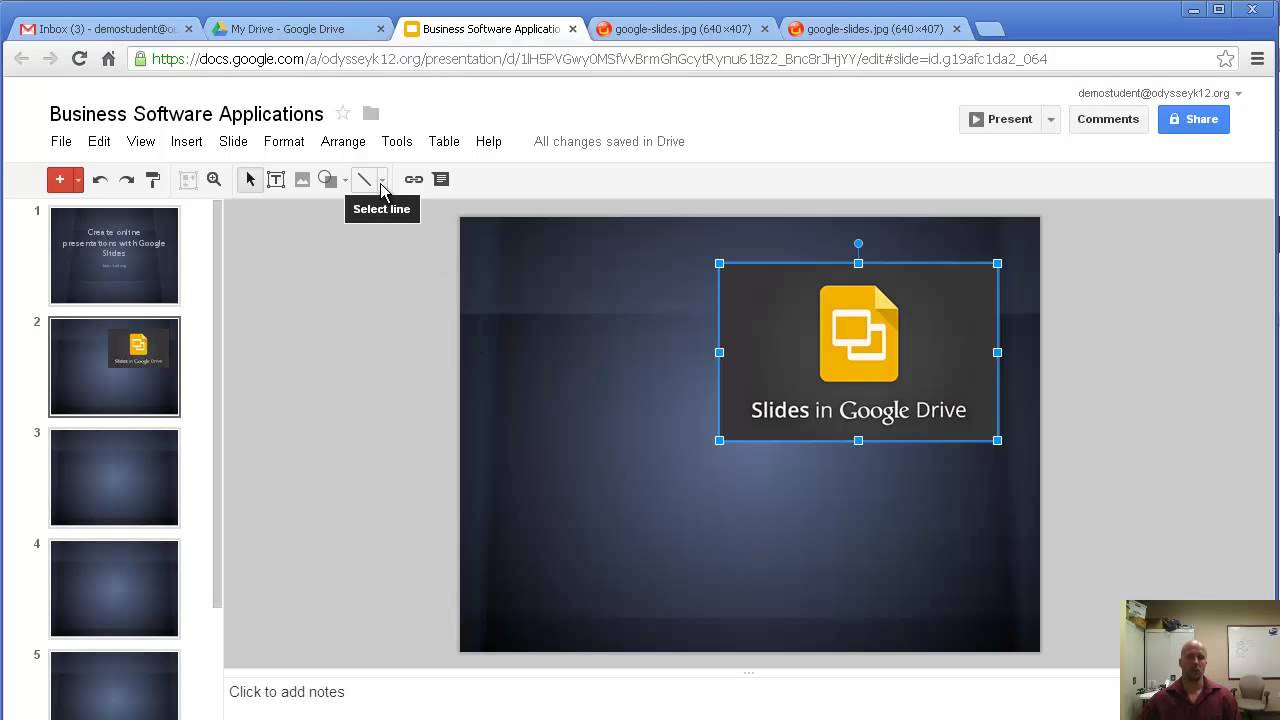Select the Shape tool icon
Image resolution: width=1280 pixels, height=720 pixels.
pos(327,179)
